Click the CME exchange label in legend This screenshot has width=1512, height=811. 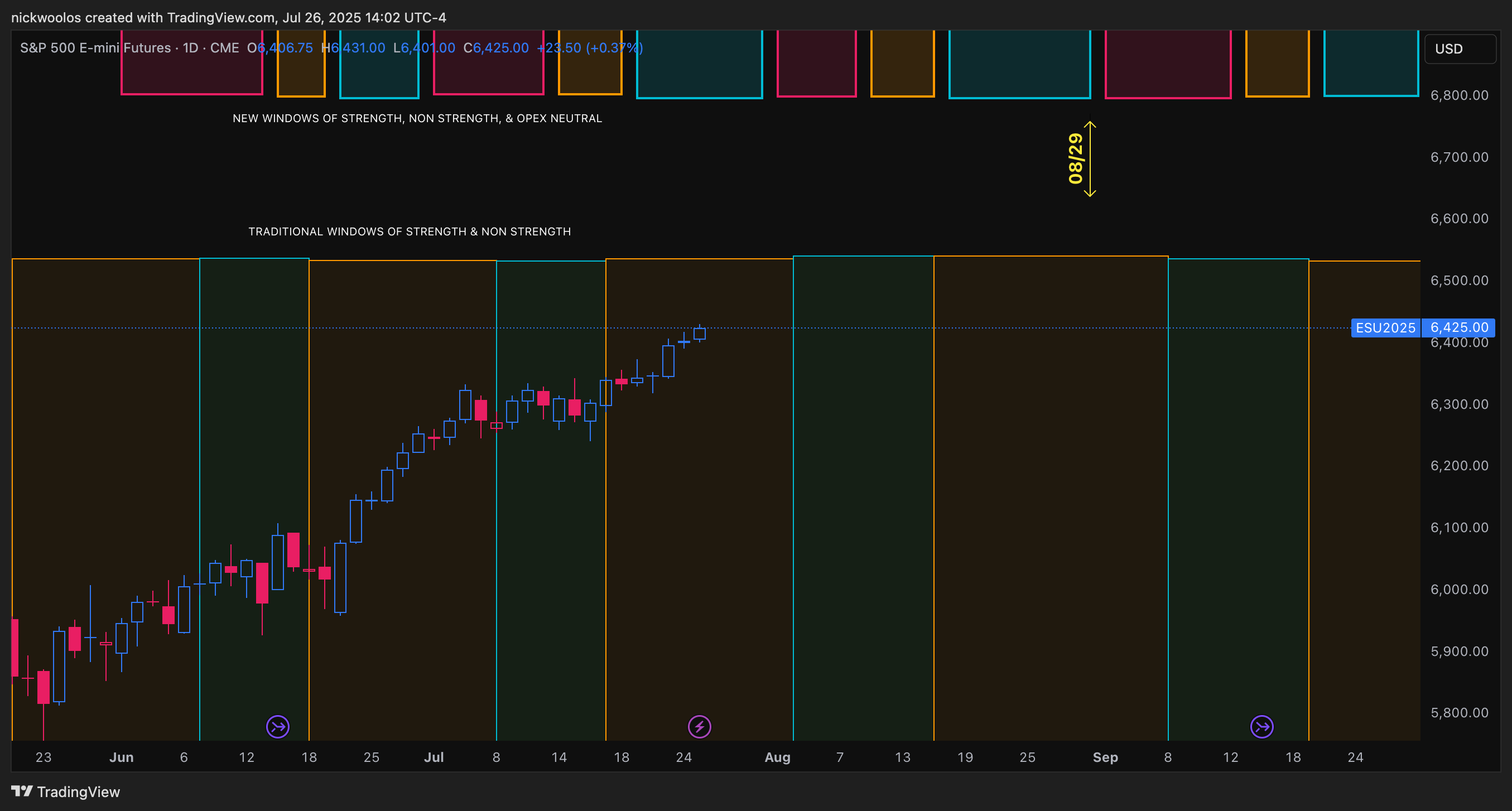(x=224, y=48)
